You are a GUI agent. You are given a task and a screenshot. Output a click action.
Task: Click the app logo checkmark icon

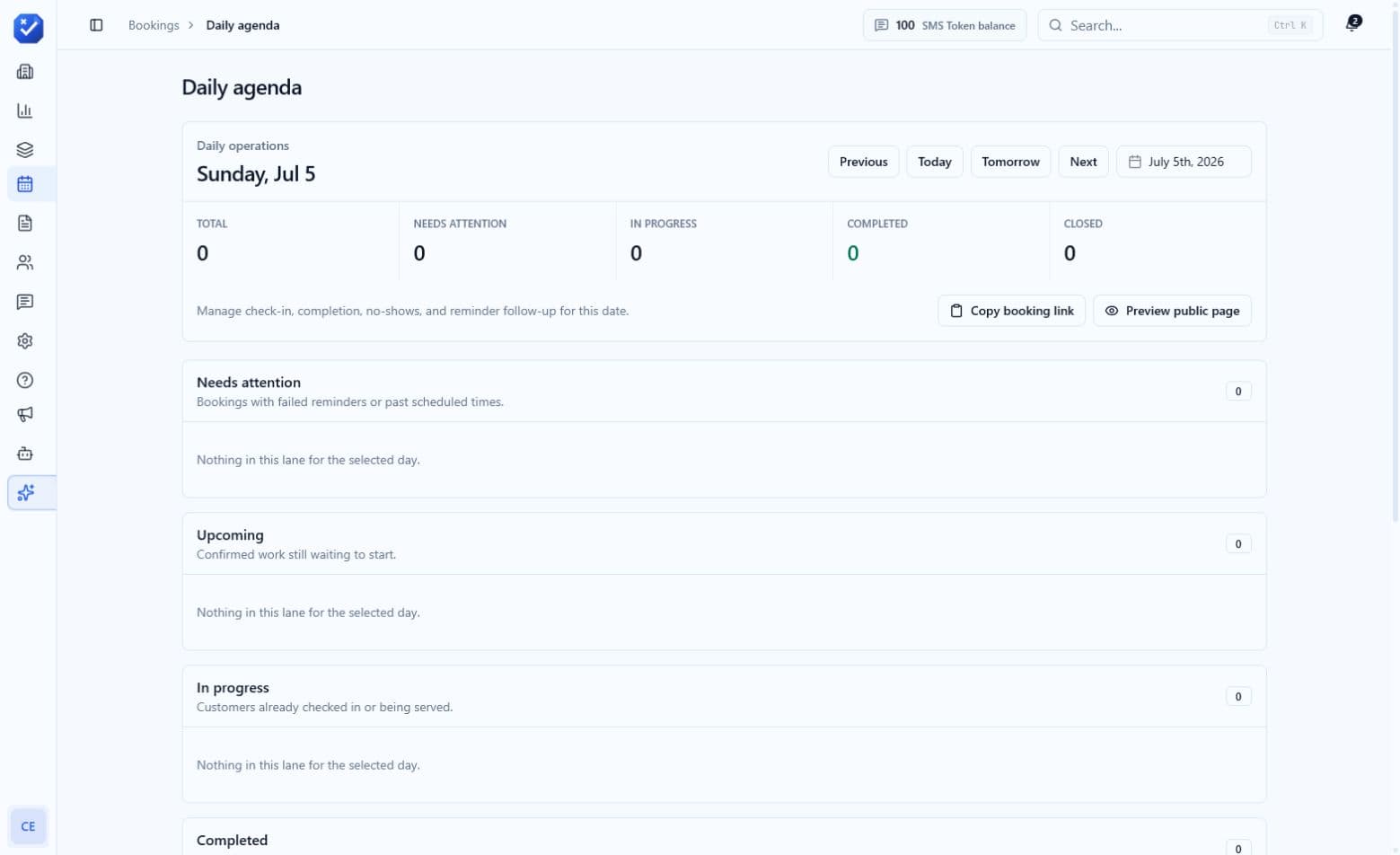pyautogui.click(x=28, y=28)
